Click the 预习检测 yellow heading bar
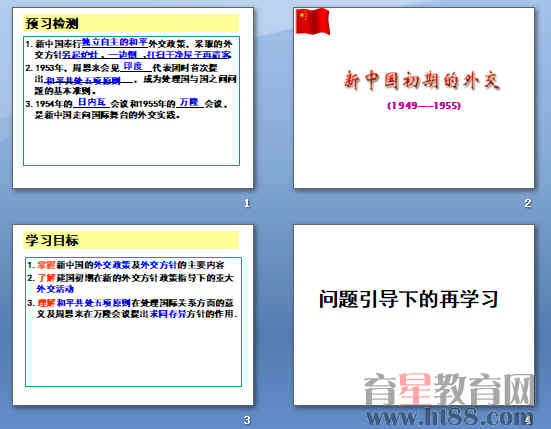The image size is (551, 429). pyautogui.click(x=131, y=24)
